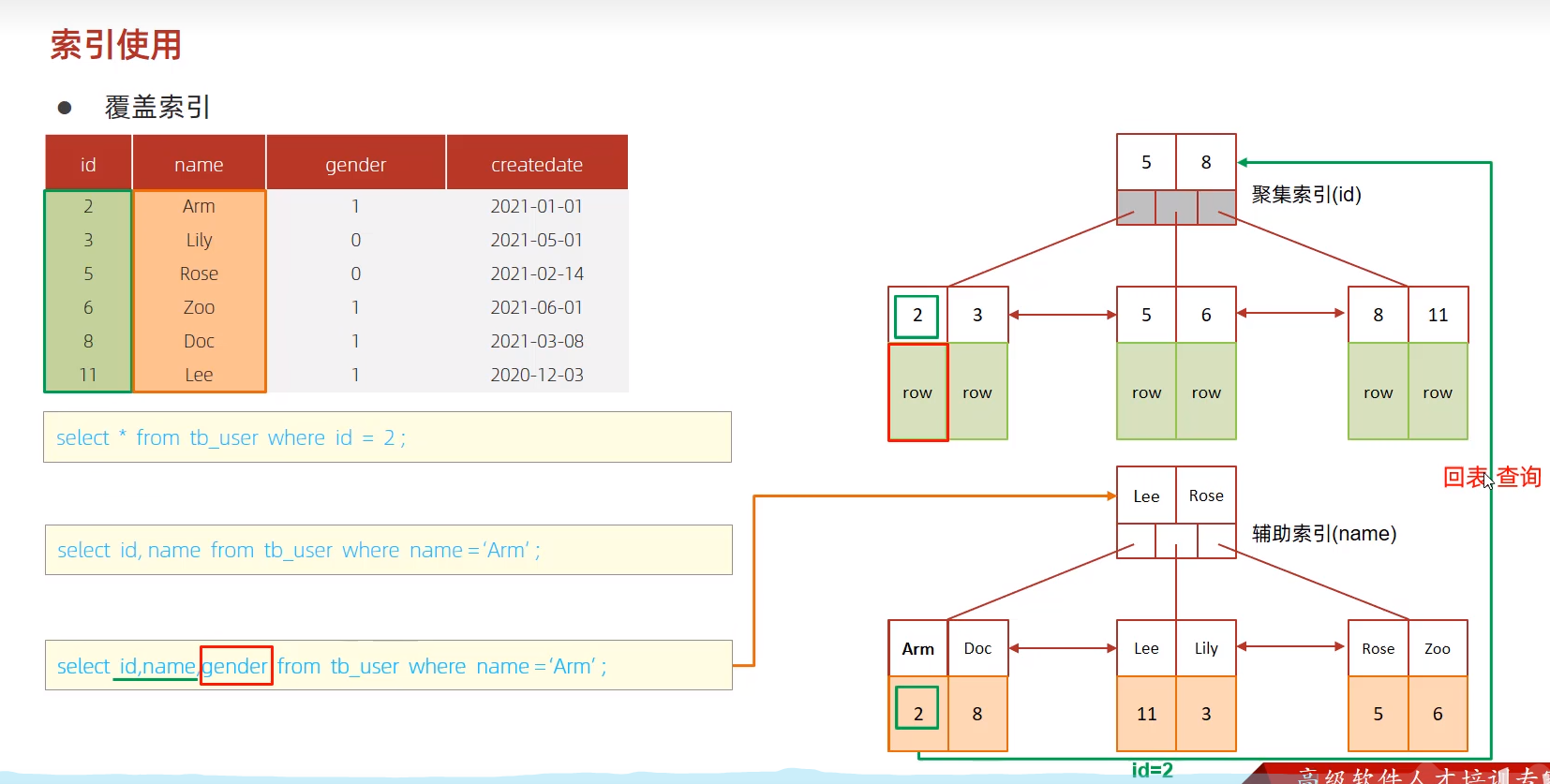Select the "辅助索引(name)" label
The height and width of the screenshot is (784, 1550).
pos(1324,534)
